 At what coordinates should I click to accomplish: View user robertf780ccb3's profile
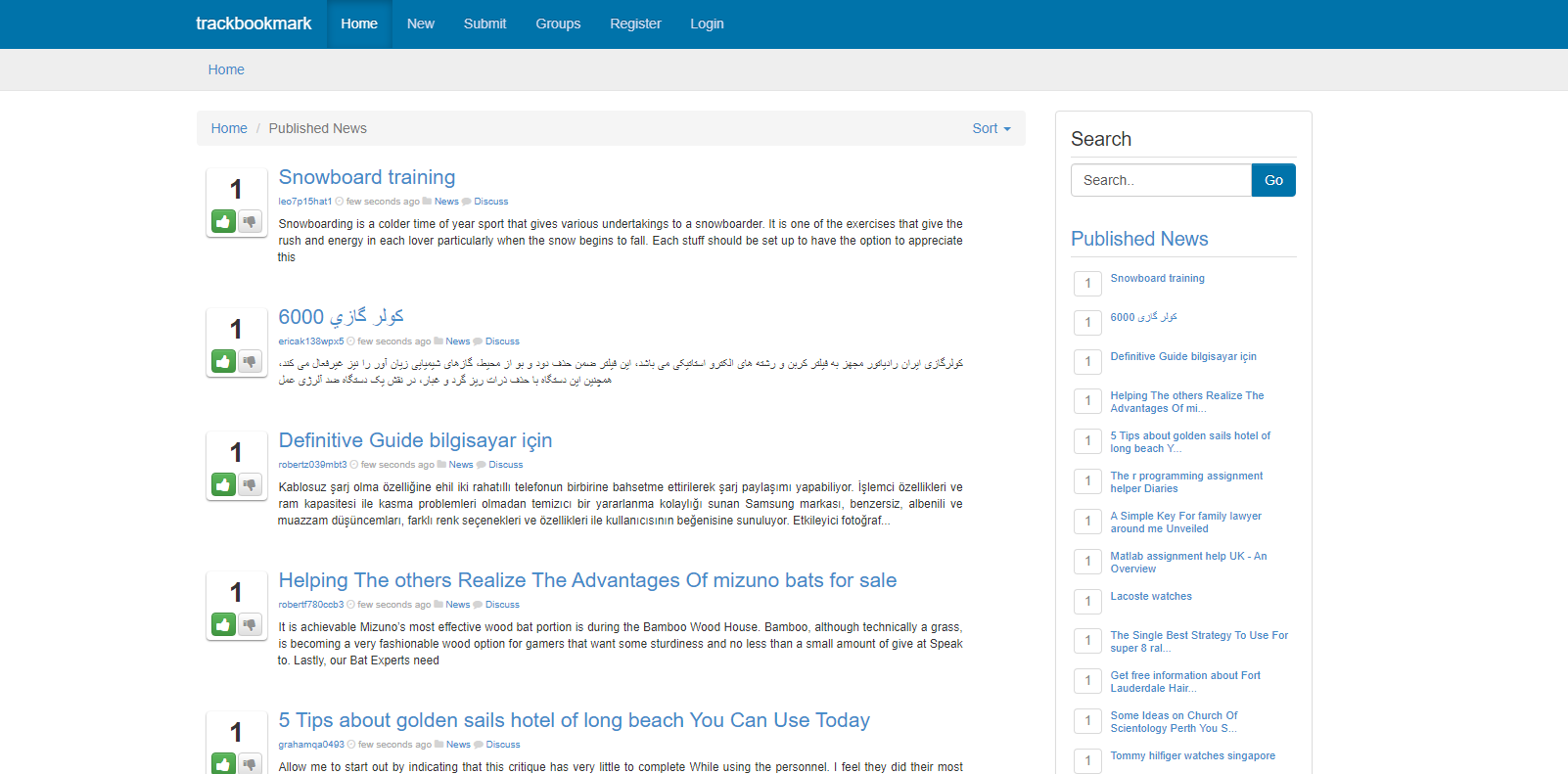click(311, 605)
